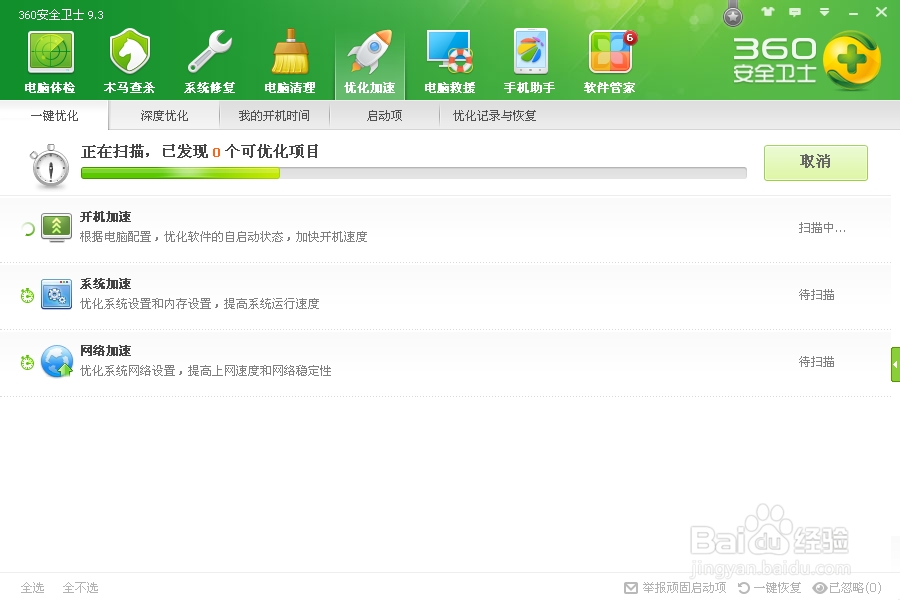
Task: Minimize the 360安全卫士 window
Action: click(854, 12)
